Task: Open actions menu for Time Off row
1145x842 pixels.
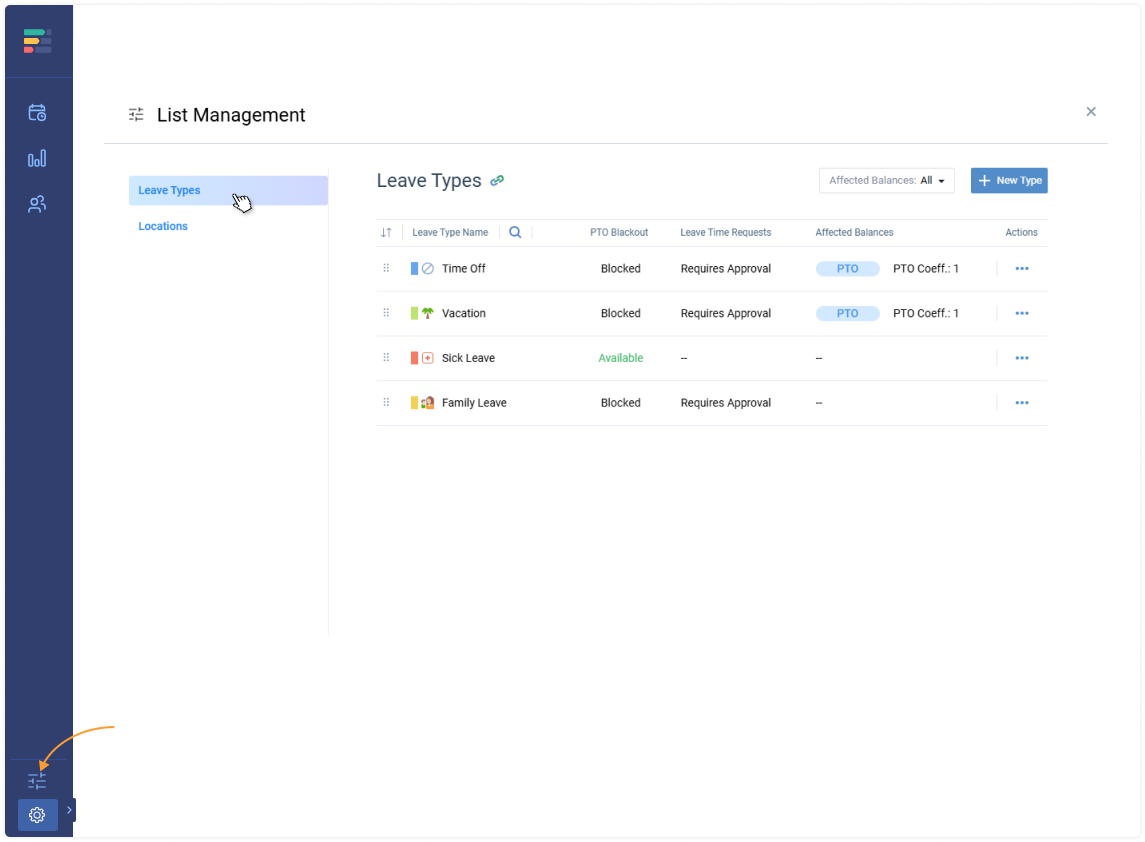Action: pos(1021,269)
